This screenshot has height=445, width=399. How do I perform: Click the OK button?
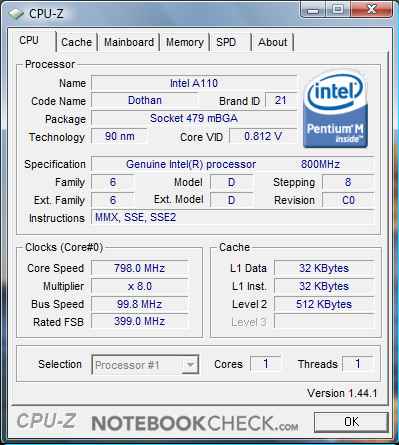point(351,422)
